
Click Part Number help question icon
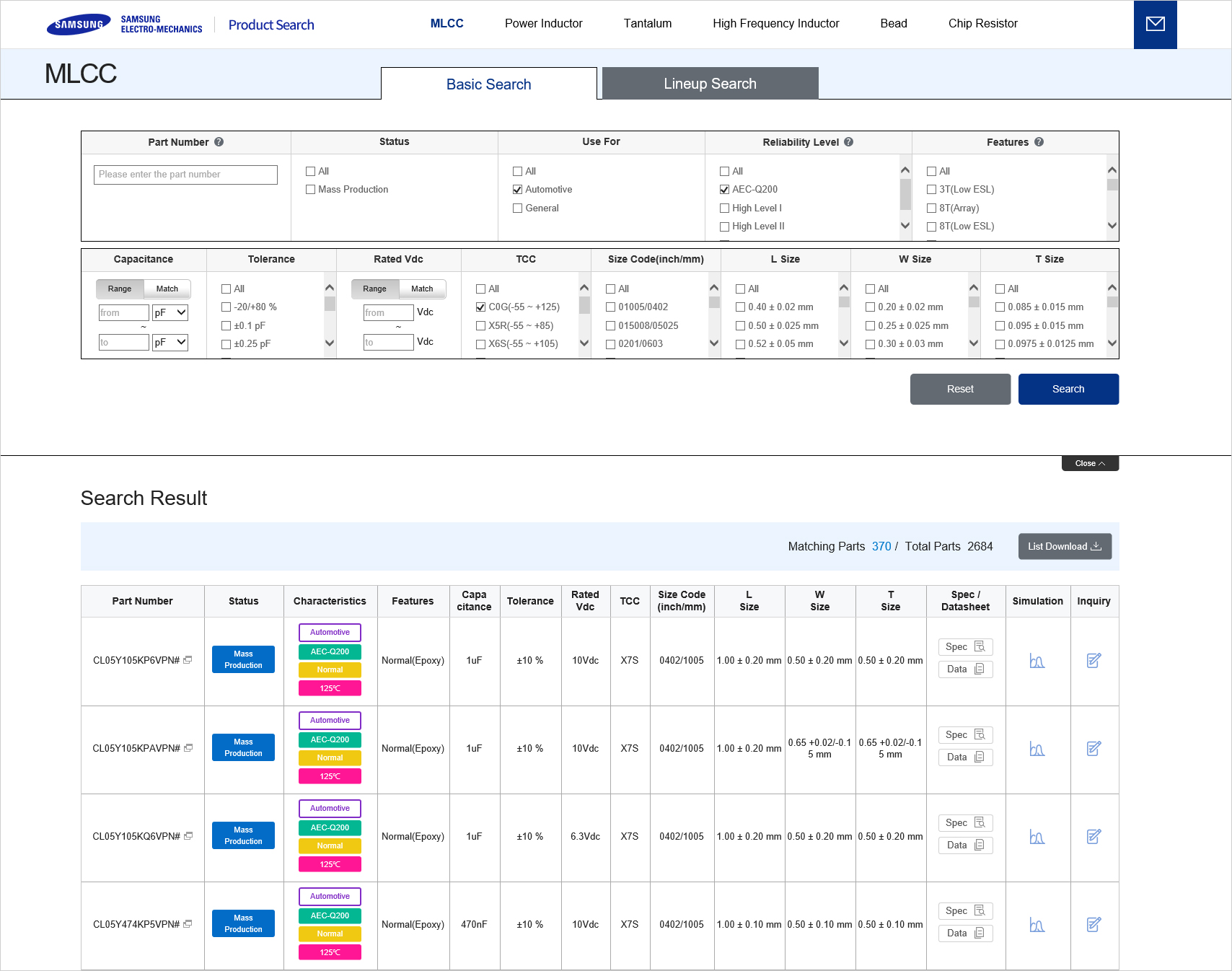219,142
